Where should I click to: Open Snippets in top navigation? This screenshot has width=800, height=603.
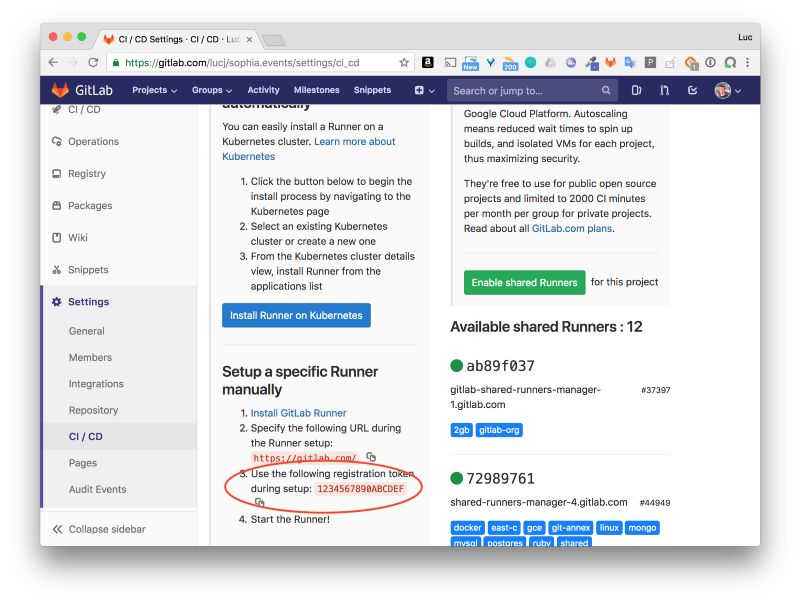(x=372, y=90)
